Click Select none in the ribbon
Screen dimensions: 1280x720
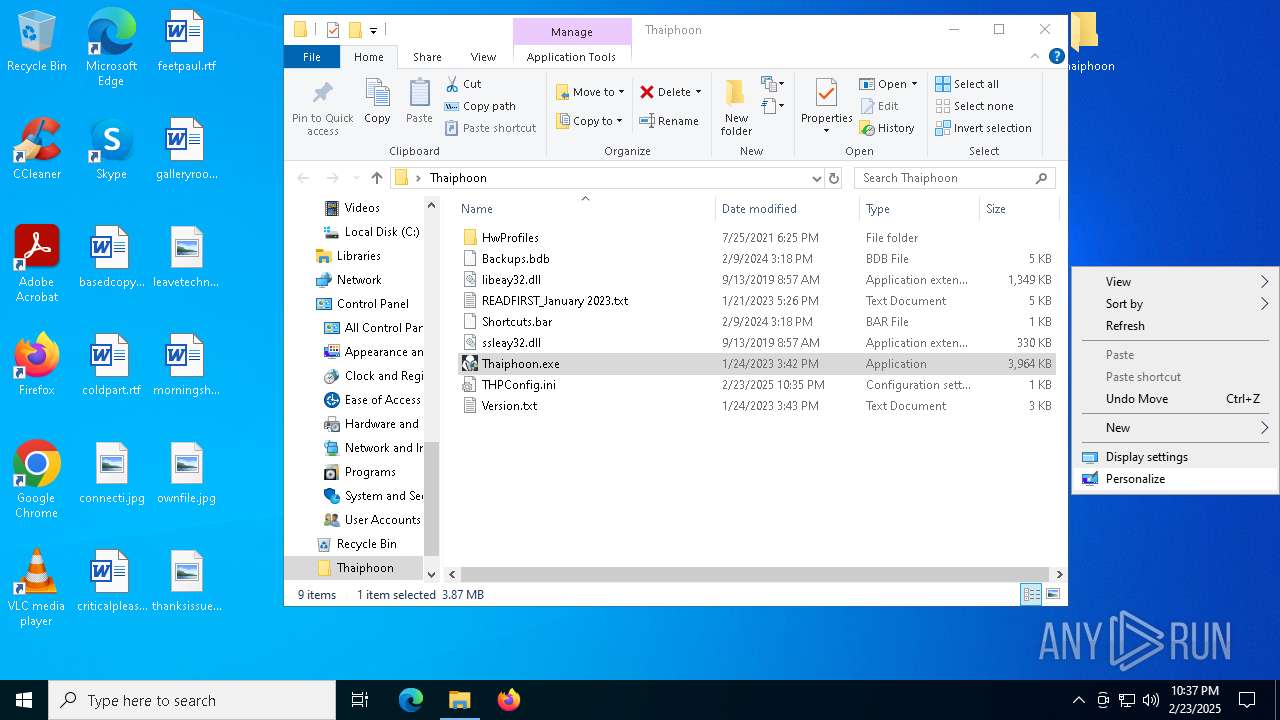[974, 106]
